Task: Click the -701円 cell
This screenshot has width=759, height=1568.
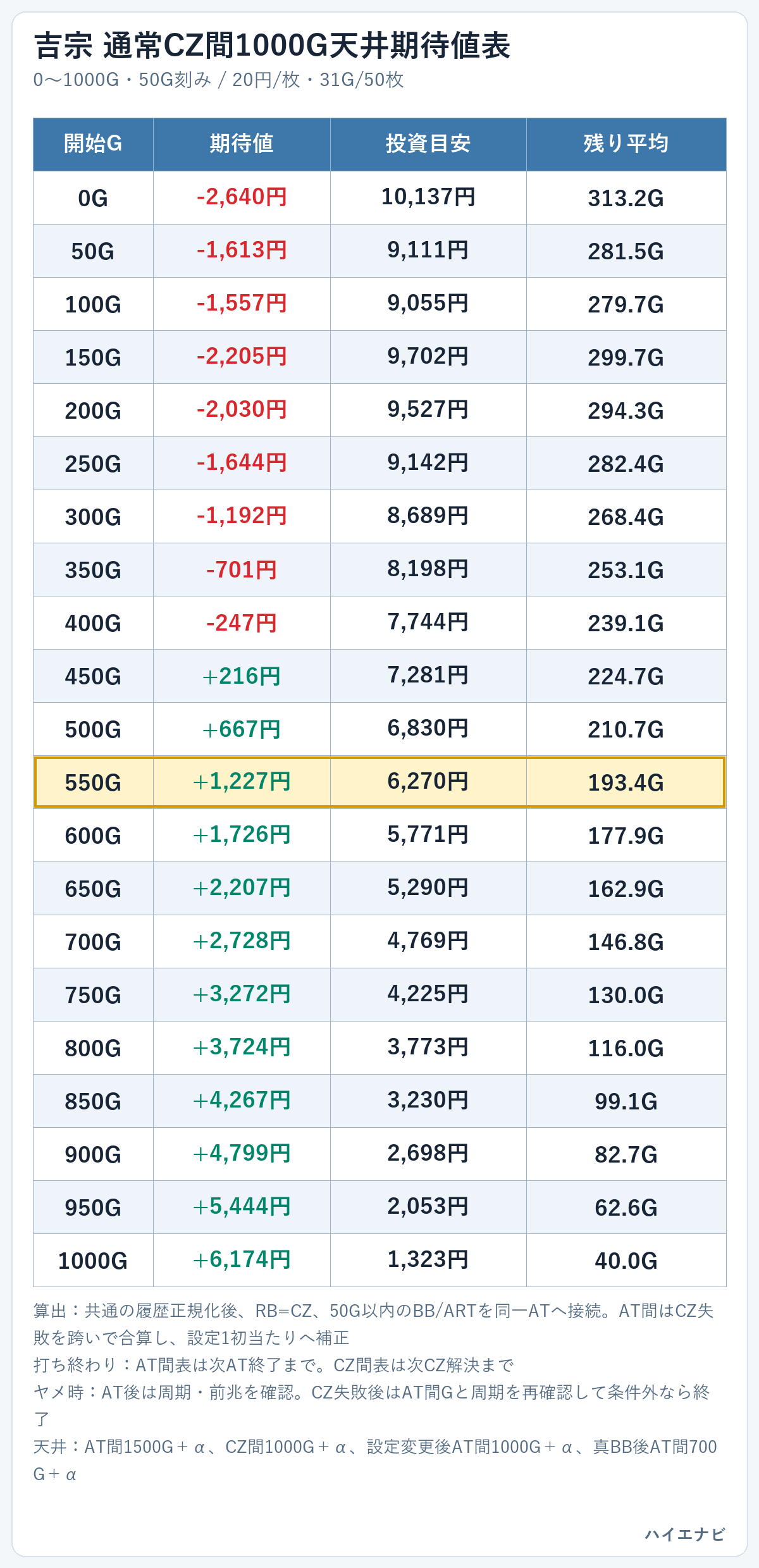Action: pyautogui.click(x=242, y=570)
